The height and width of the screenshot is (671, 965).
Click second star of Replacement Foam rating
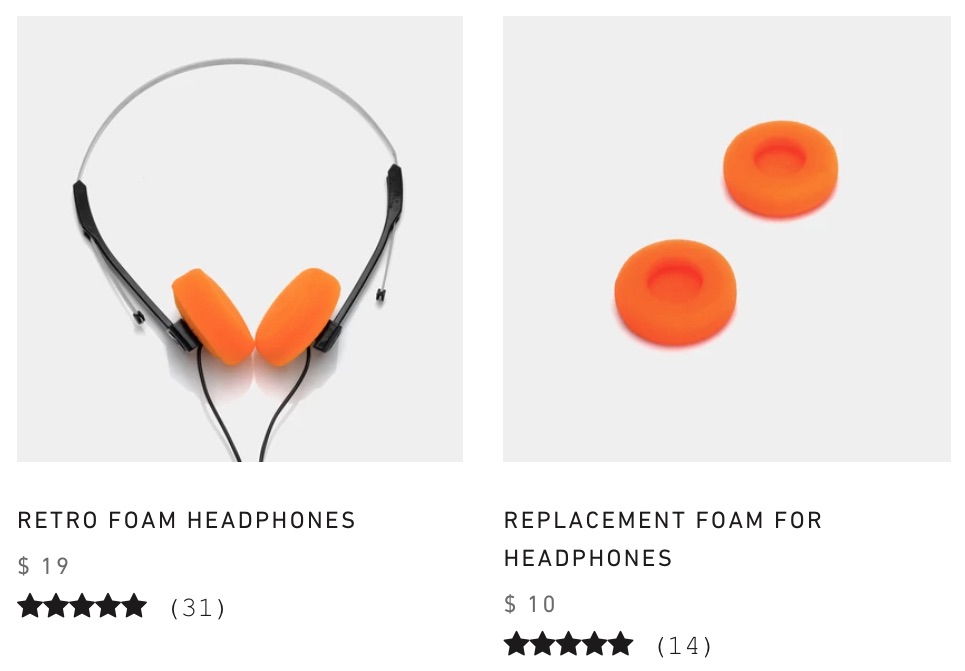click(x=542, y=645)
